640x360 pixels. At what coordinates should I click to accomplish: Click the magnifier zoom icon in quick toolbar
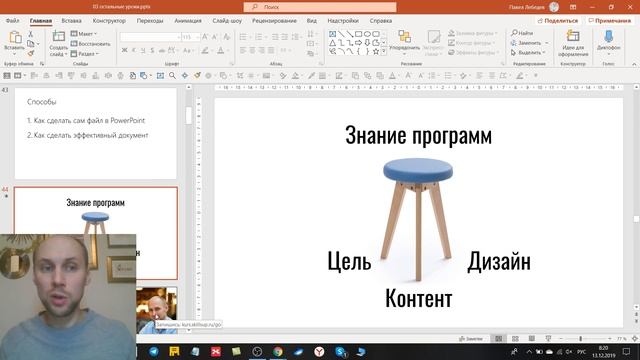click(x=172, y=76)
